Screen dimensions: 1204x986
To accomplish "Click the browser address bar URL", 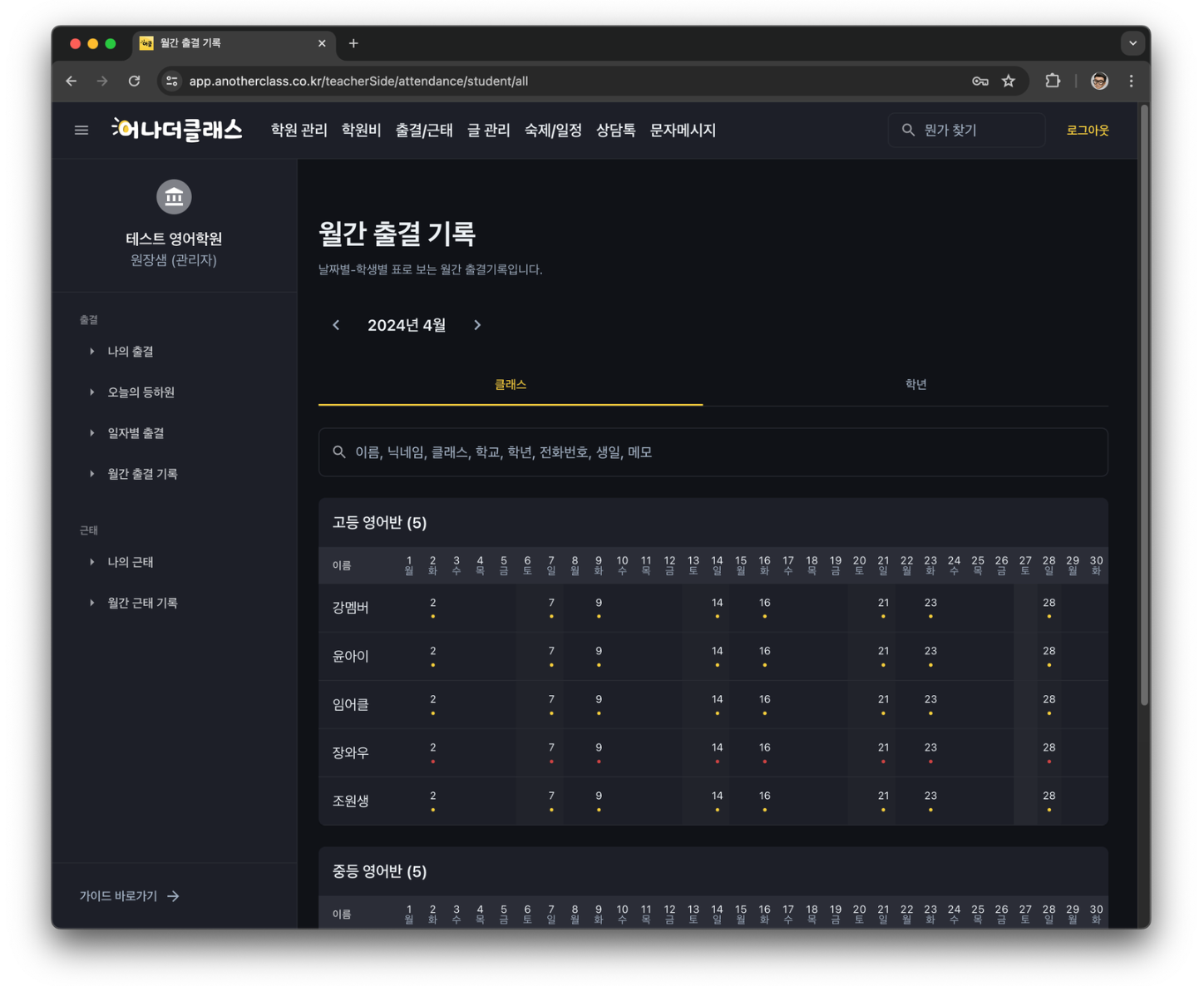I will (x=358, y=81).
